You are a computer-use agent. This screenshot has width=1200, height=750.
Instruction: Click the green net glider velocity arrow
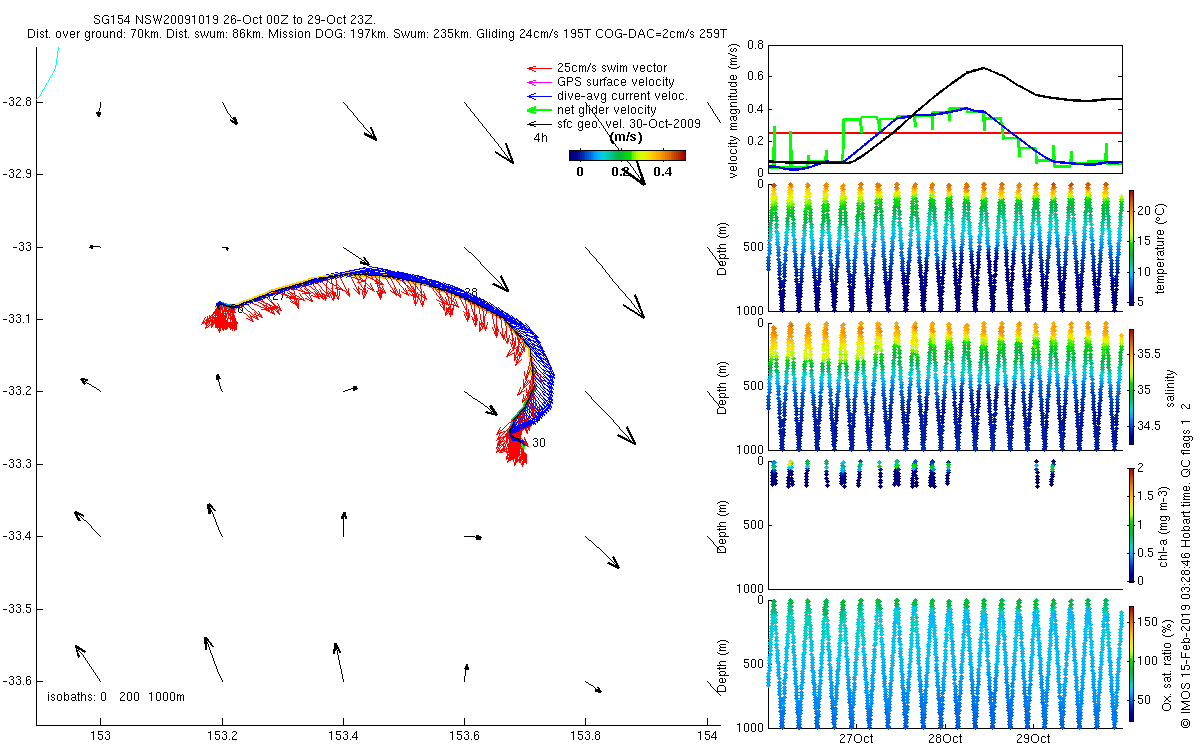[538, 110]
